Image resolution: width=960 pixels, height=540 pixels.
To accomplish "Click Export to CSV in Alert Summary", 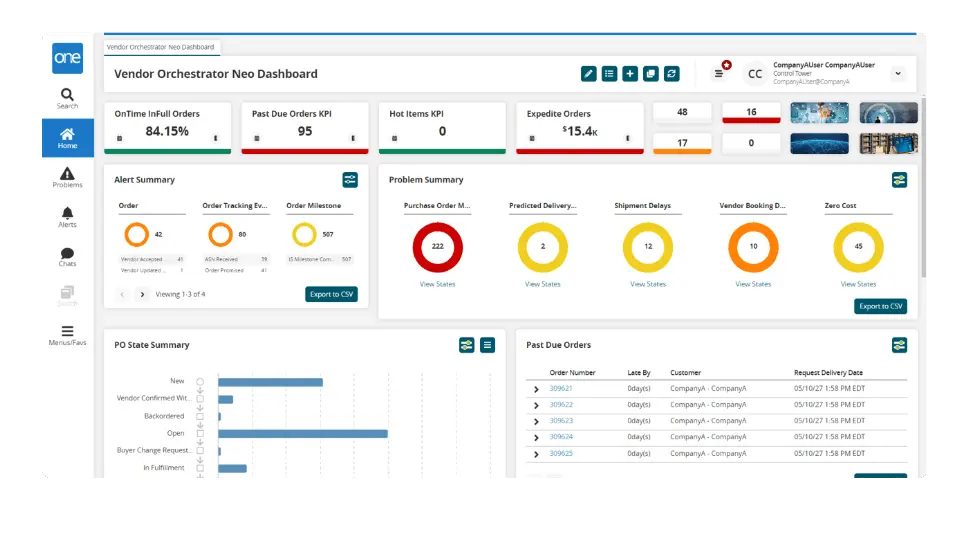I will click(x=331, y=294).
